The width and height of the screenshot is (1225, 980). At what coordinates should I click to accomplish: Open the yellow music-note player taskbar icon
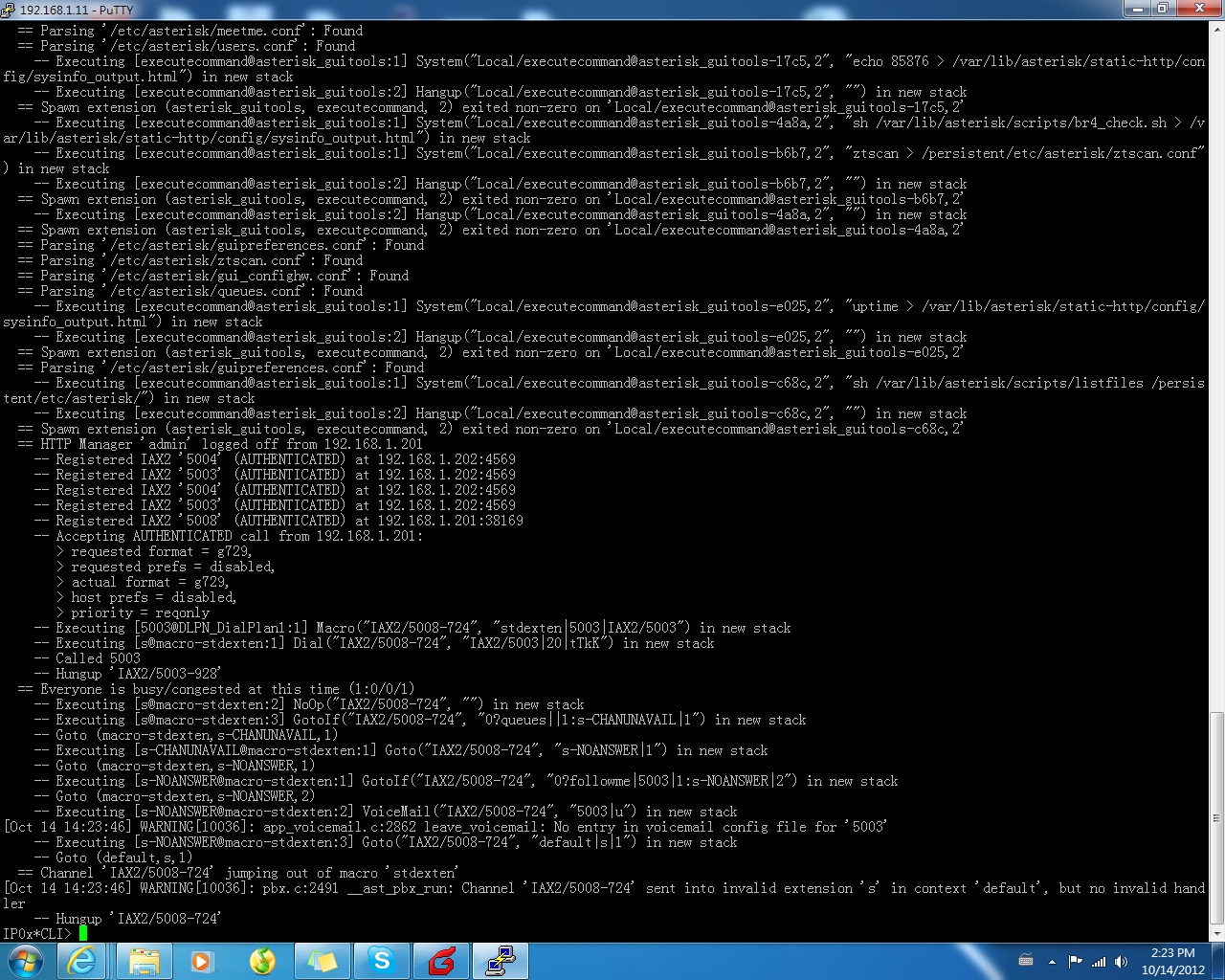click(x=262, y=961)
